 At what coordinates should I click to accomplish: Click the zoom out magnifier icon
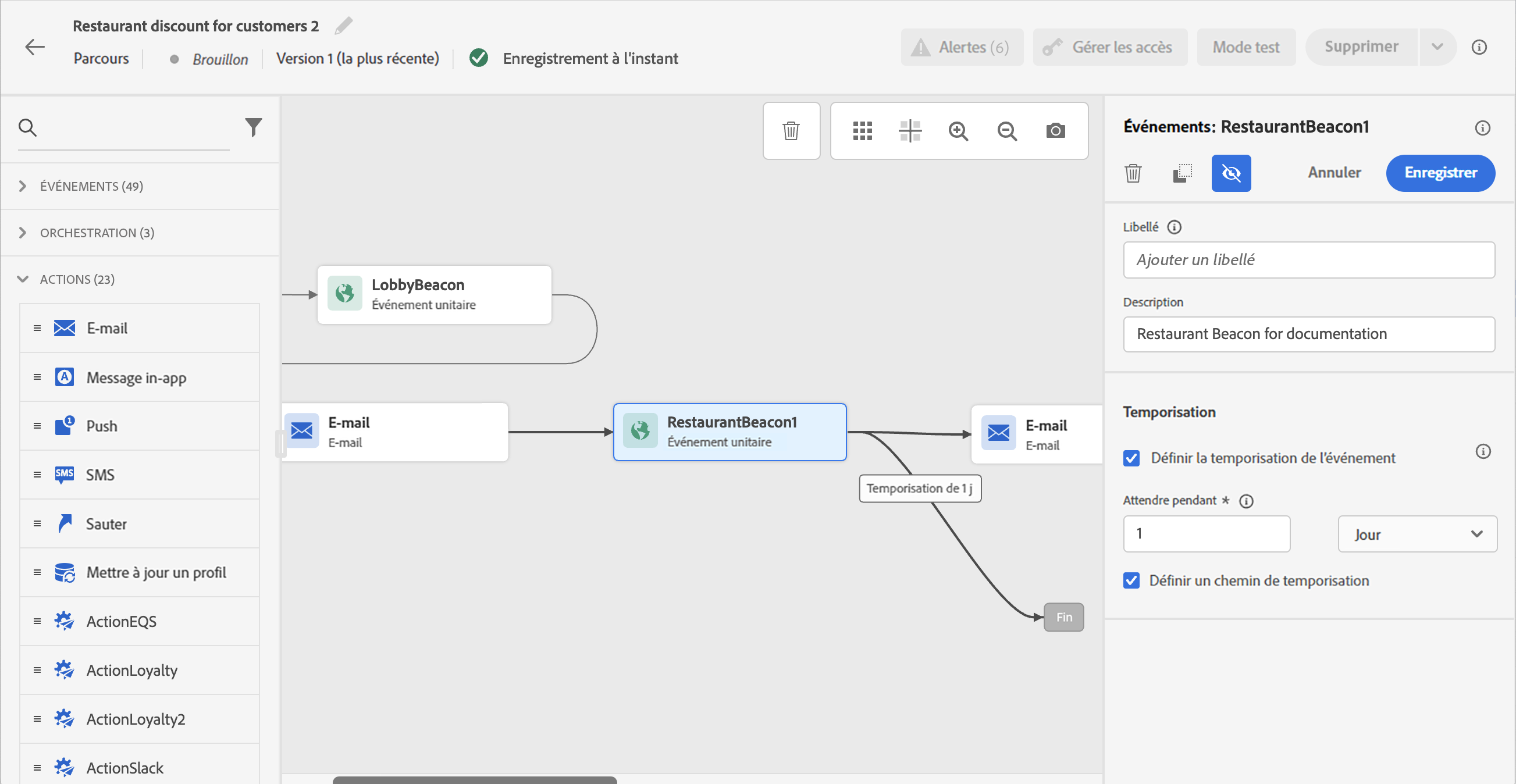pyautogui.click(x=1006, y=131)
